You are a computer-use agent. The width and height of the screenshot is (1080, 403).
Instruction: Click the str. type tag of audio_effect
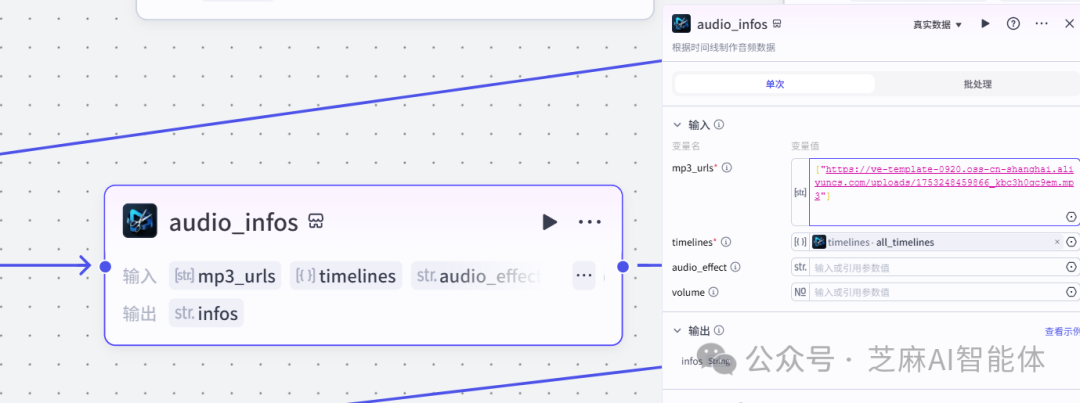click(x=800, y=267)
